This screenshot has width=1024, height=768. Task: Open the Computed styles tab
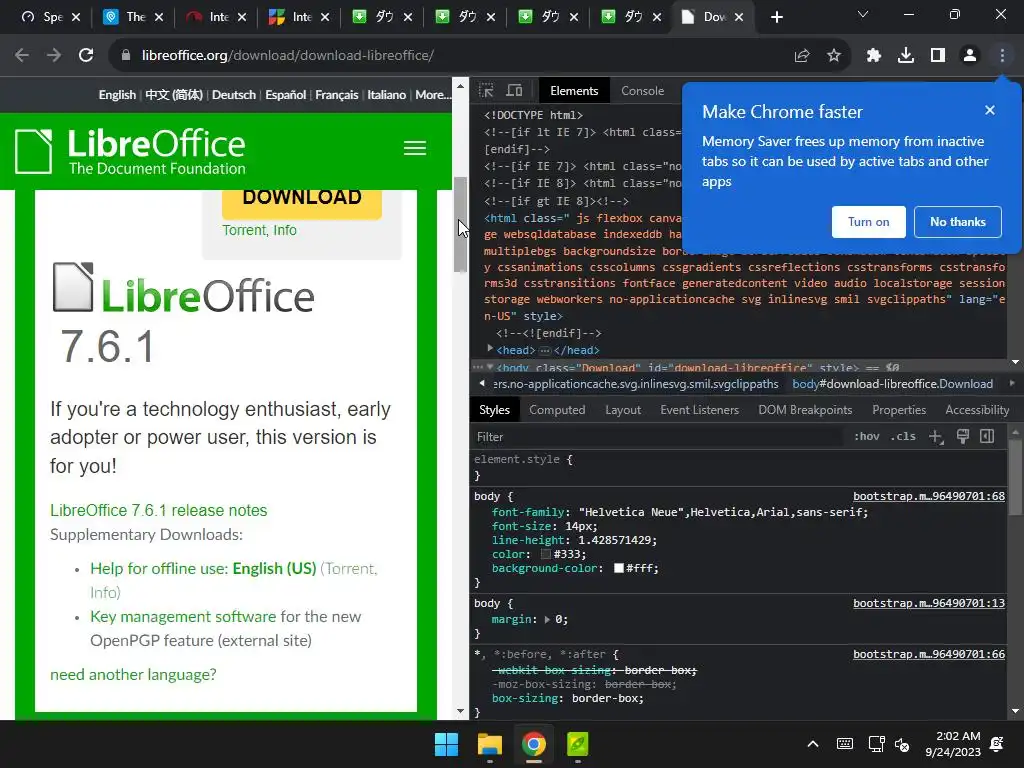tap(557, 410)
